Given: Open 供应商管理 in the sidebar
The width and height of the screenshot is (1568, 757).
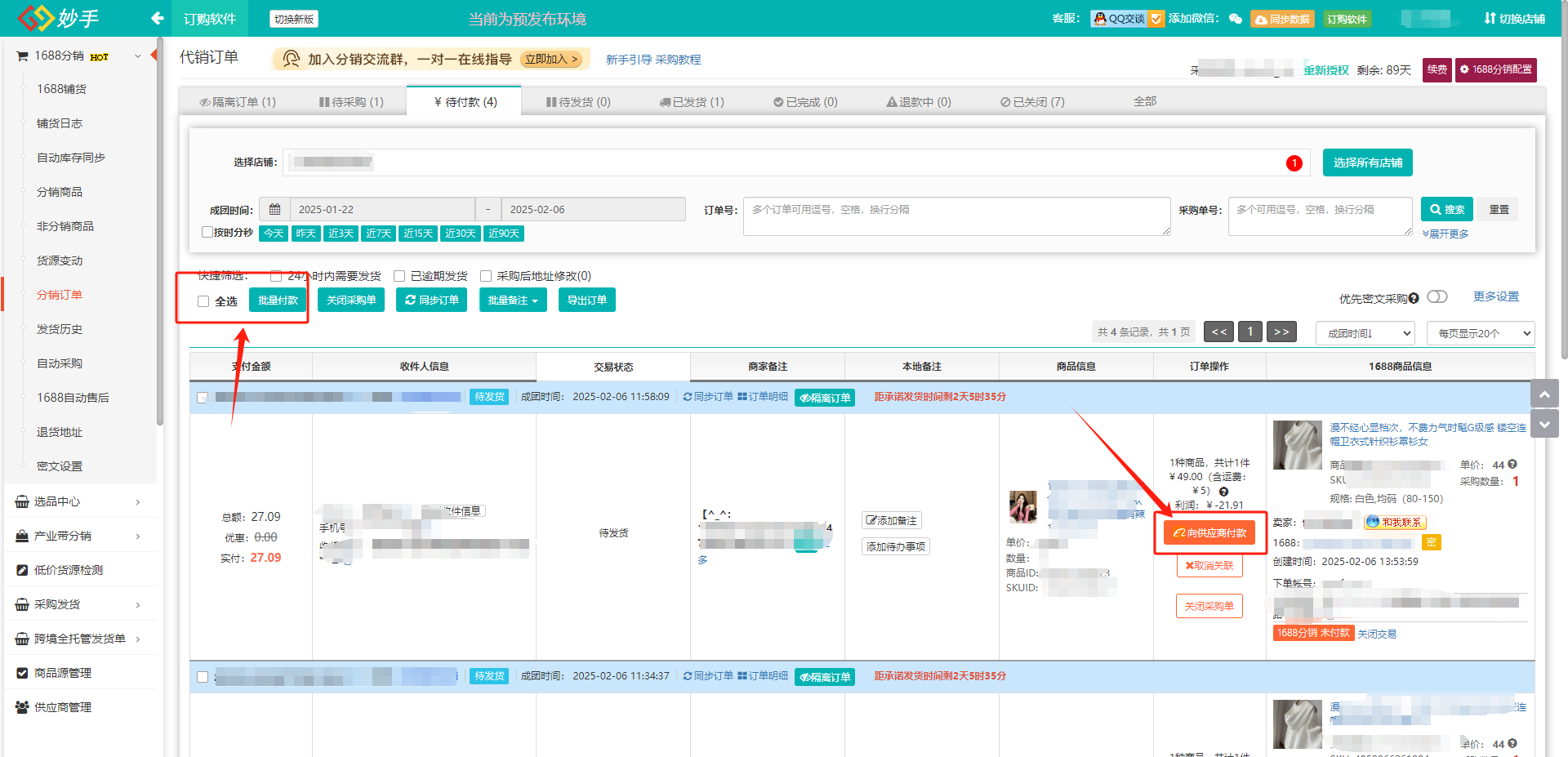Looking at the screenshot, I should 63,707.
